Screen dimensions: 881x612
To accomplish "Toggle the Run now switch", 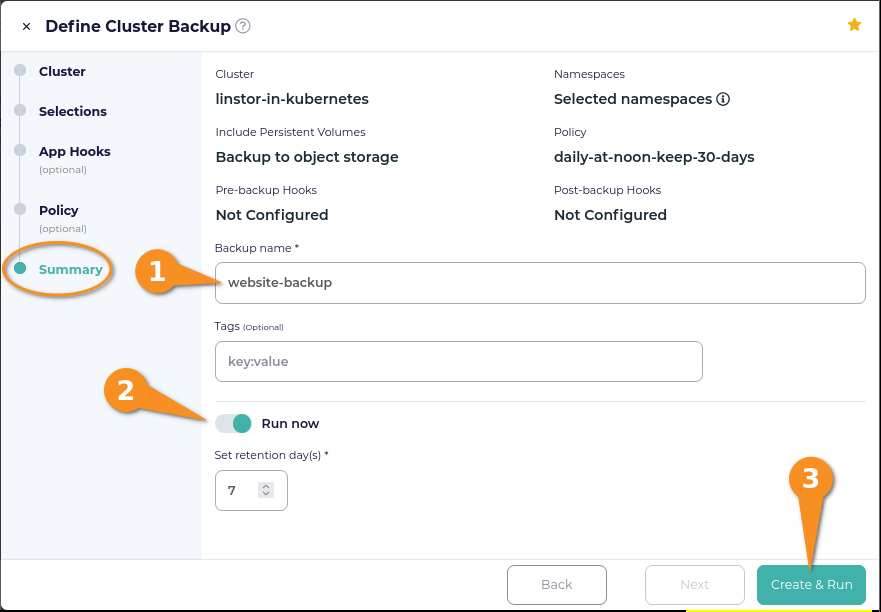I will 233,424.
